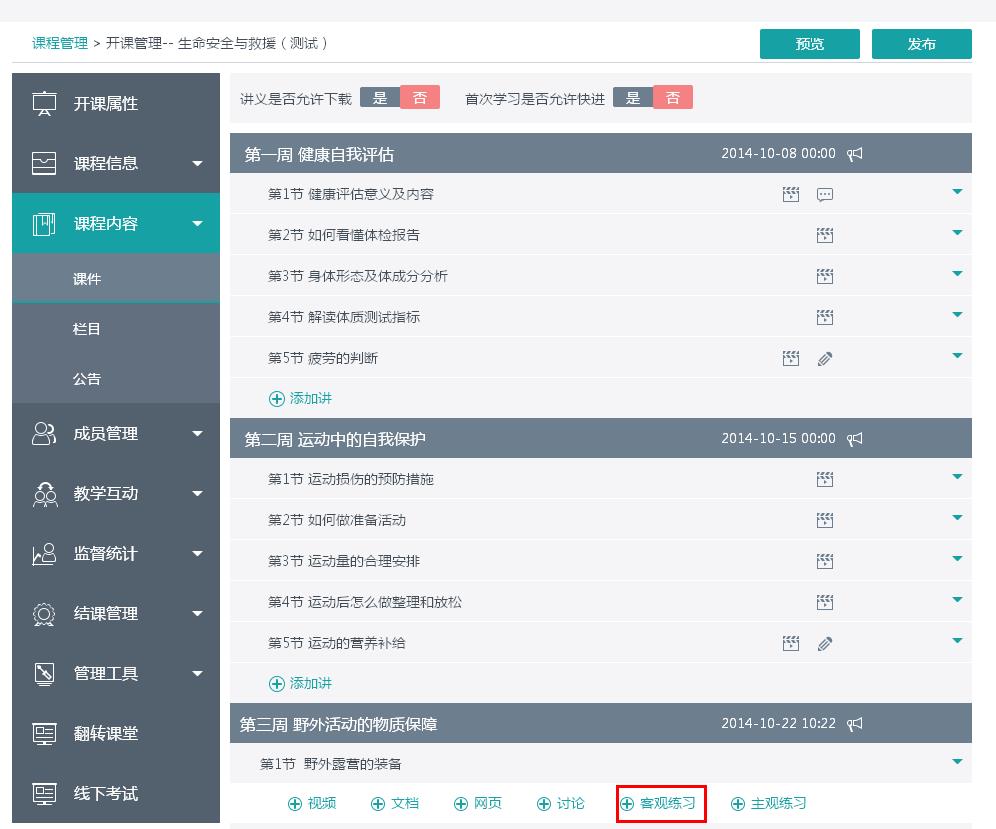996x829 pixels.
Task: Set 首次学习是否允许快进 to 是
Action: (x=633, y=98)
